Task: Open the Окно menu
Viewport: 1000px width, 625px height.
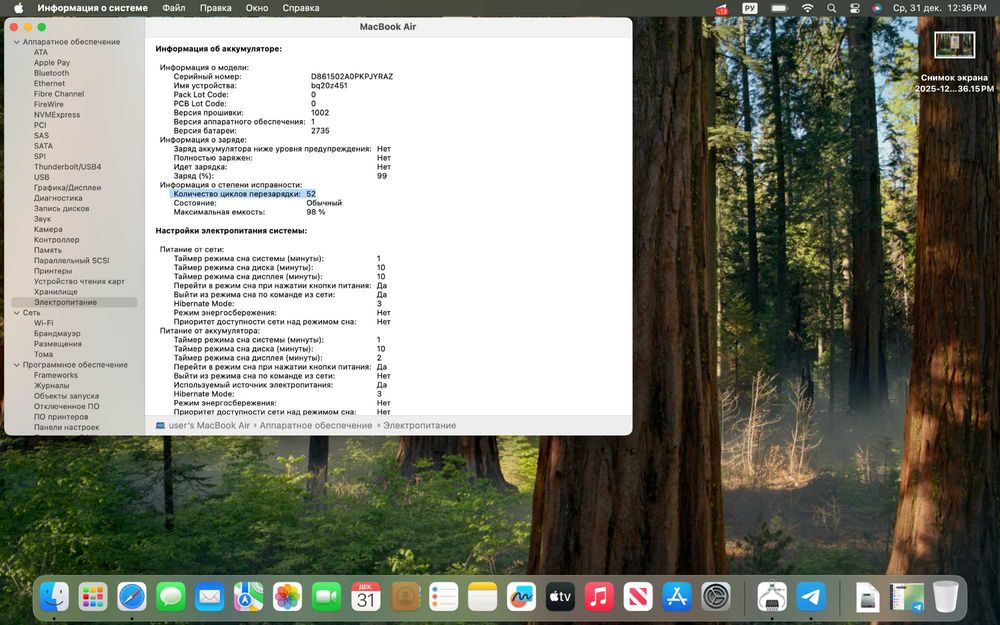Action: click(x=256, y=8)
